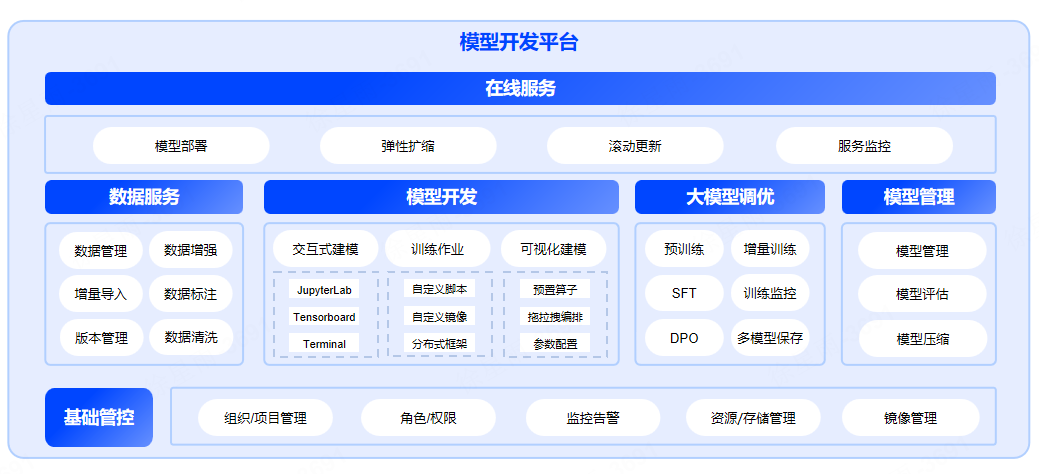Select the Tensorboard item
The height and width of the screenshot is (474, 1039).
(x=324, y=317)
